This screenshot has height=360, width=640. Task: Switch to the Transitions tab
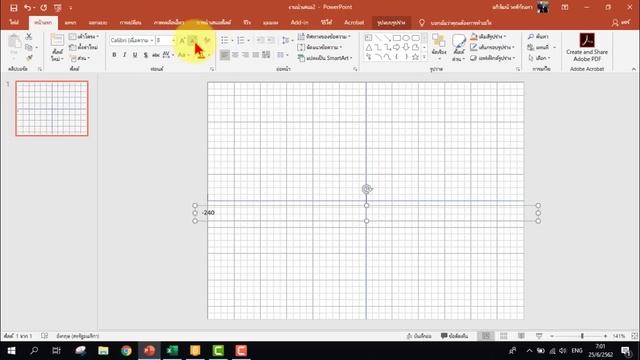(131, 22)
